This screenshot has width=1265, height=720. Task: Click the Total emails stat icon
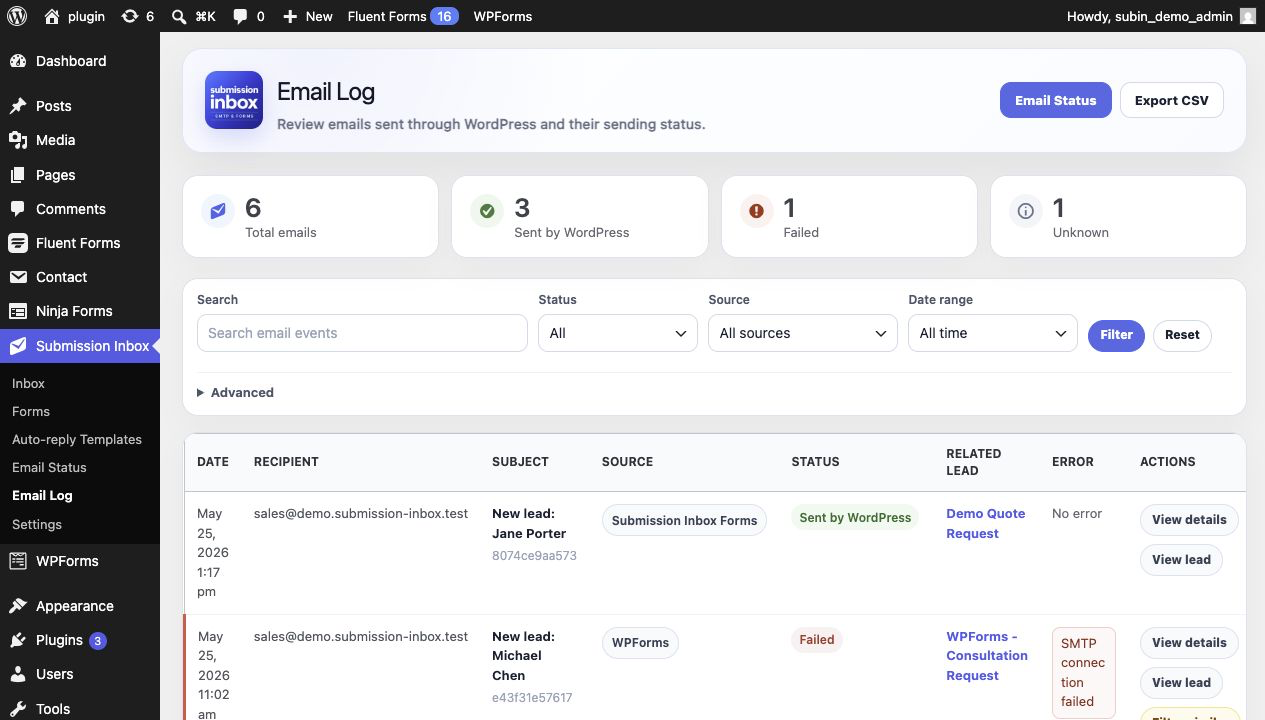pyautogui.click(x=218, y=211)
